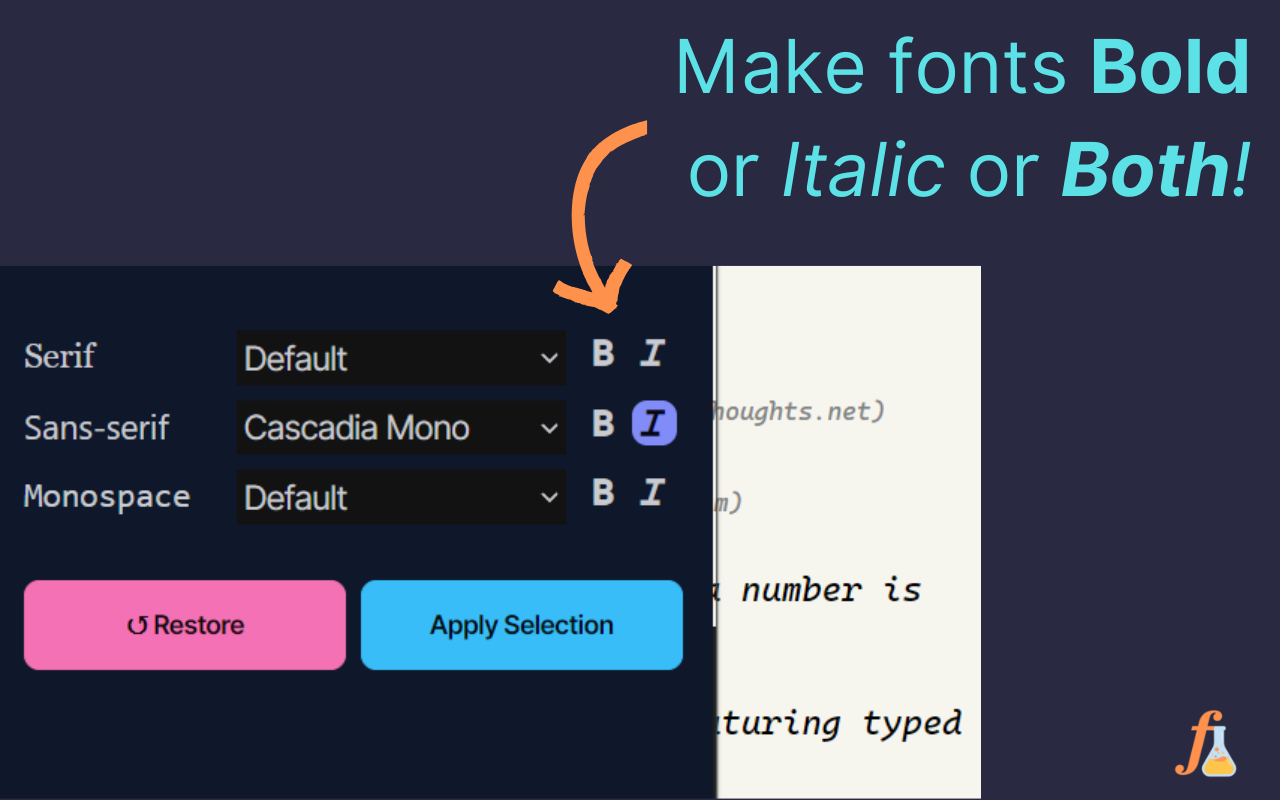The width and height of the screenshot is (1280, 800).
Task: Toggle bold for the Serif font
Action: (x=603, y=353)
